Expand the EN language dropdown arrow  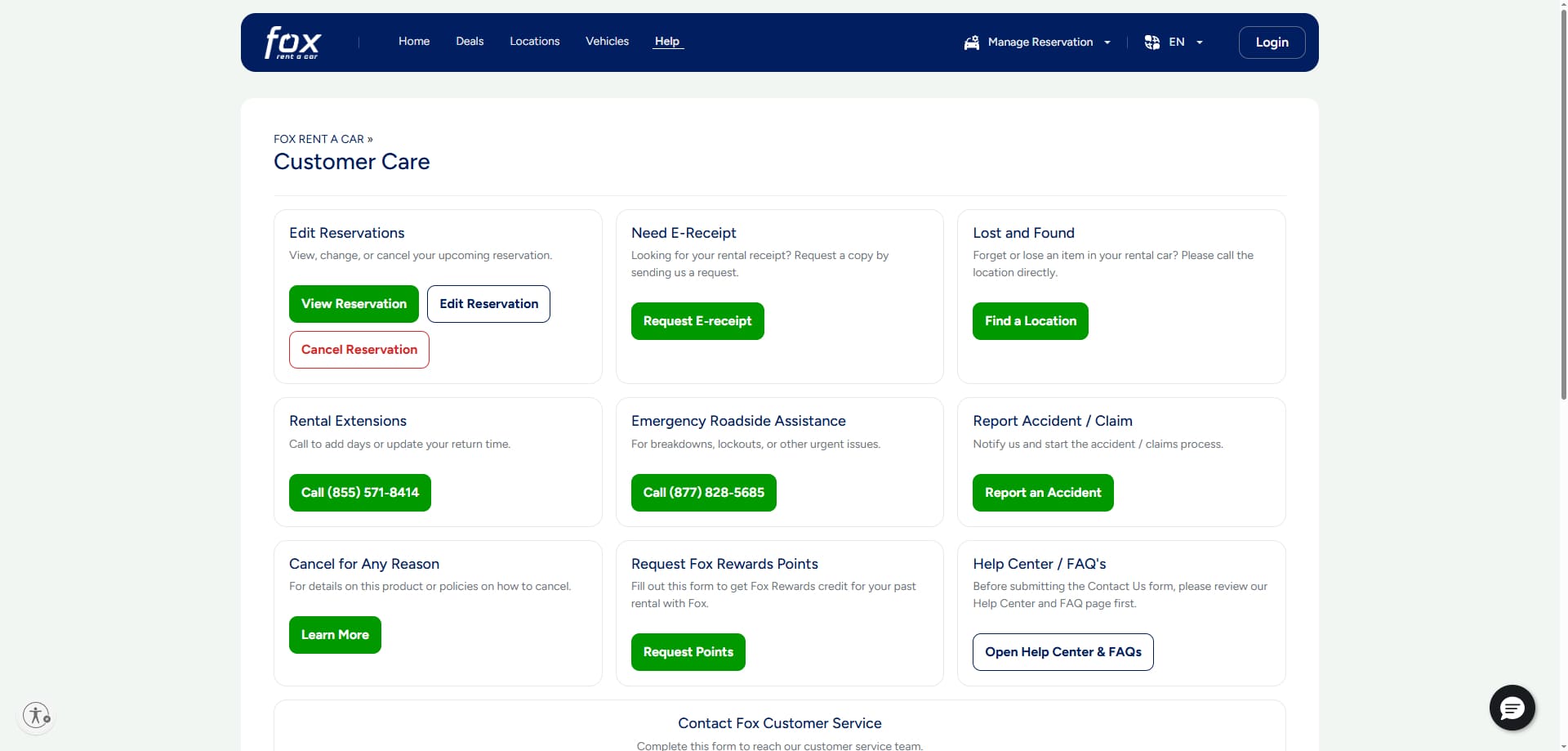tap(1200, 42)
